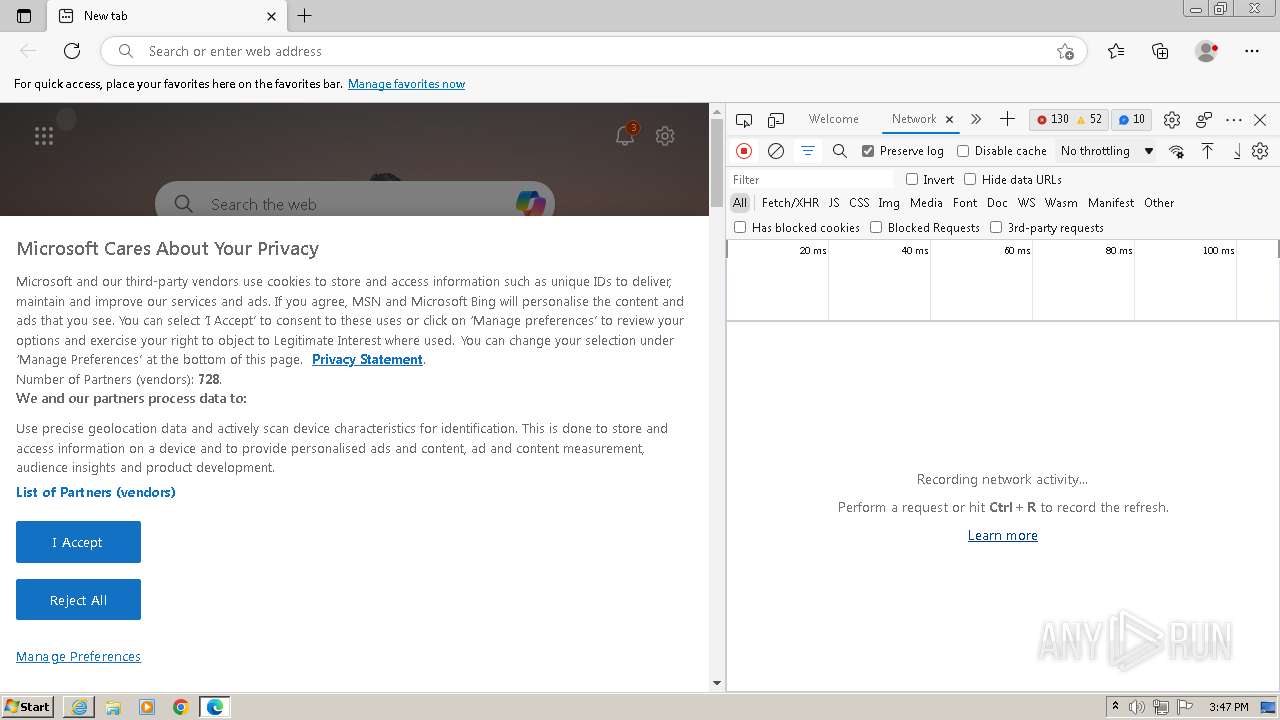The width and height of the screenshot is (1280, 720).
Task: Open new tab page settings gear
Action: pos(665,136)
